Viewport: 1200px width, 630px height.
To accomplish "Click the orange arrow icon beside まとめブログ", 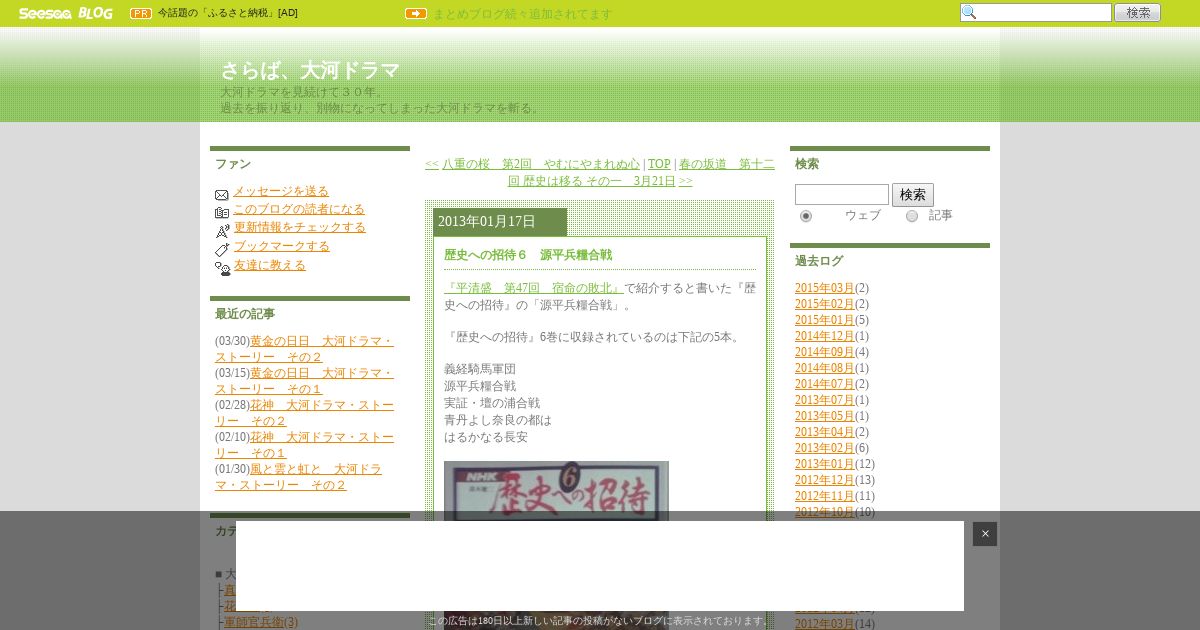I will click(416, 13).
